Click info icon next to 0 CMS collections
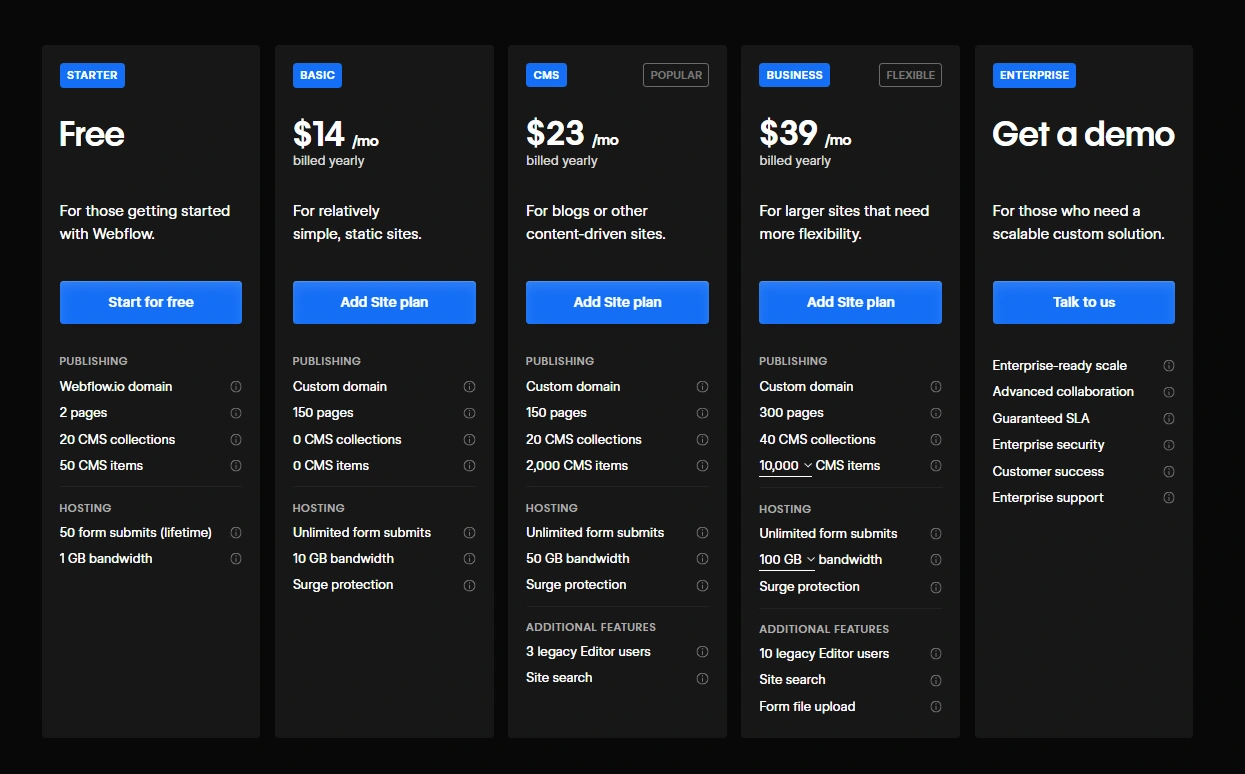 (469, 440)
